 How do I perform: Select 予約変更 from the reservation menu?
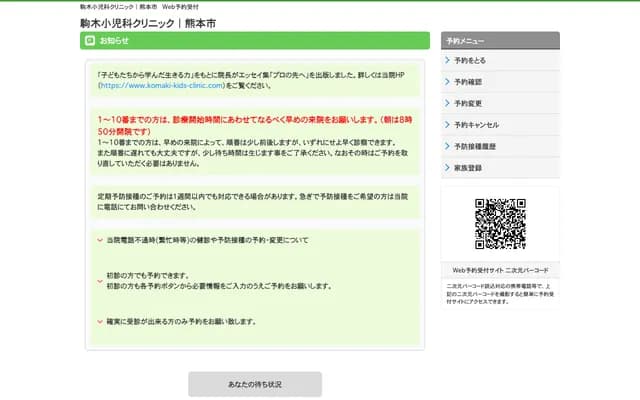(468, 103)
